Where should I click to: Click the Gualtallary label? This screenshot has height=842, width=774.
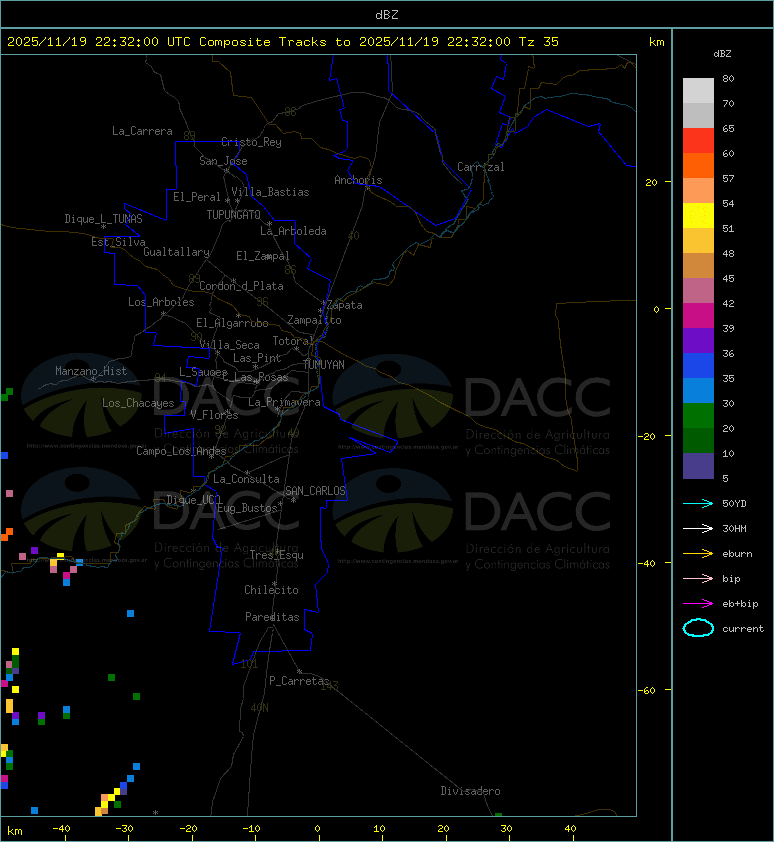tap(176, 252)
